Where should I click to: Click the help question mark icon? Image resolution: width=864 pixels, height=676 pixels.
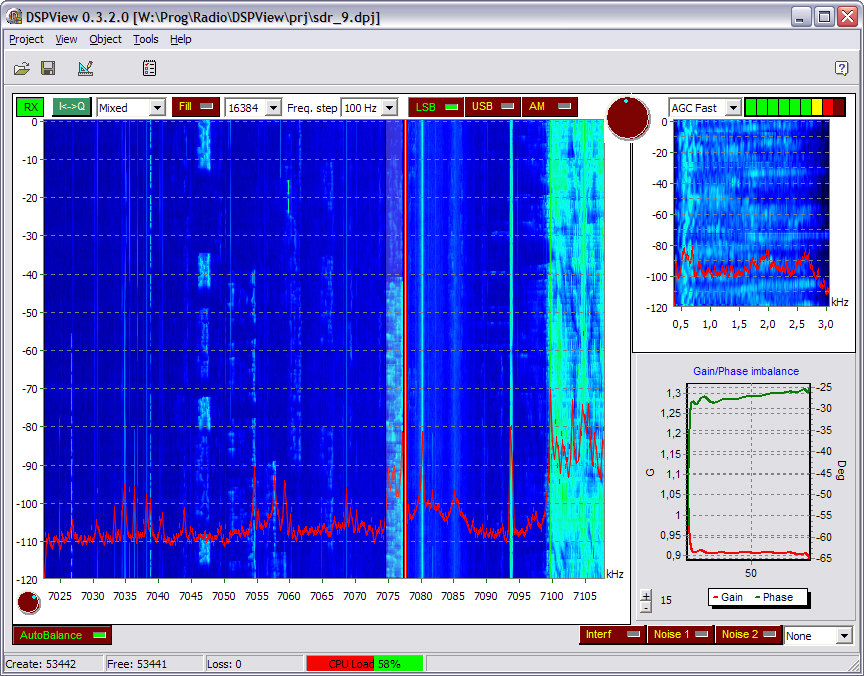coord(841,68)
